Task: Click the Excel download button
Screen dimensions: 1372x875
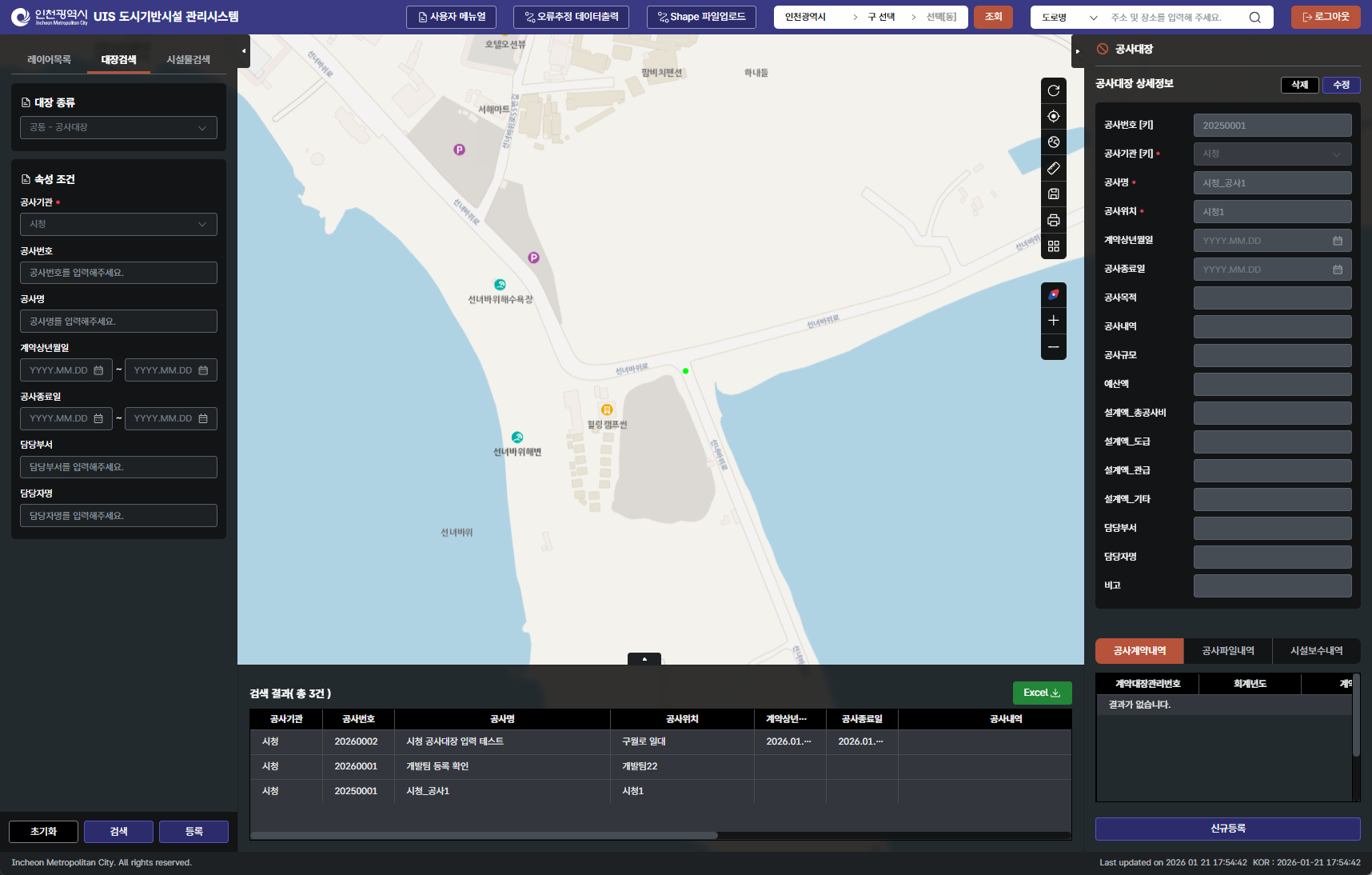Action: (1041, 693)
